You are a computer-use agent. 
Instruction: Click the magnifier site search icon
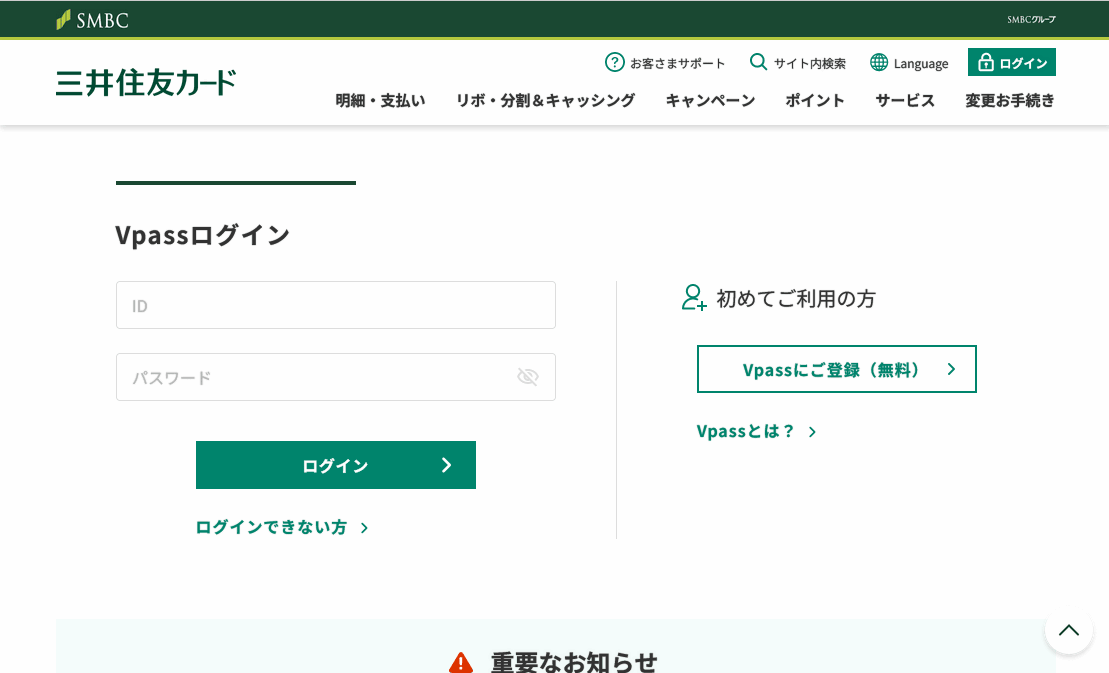pos(758,62)
